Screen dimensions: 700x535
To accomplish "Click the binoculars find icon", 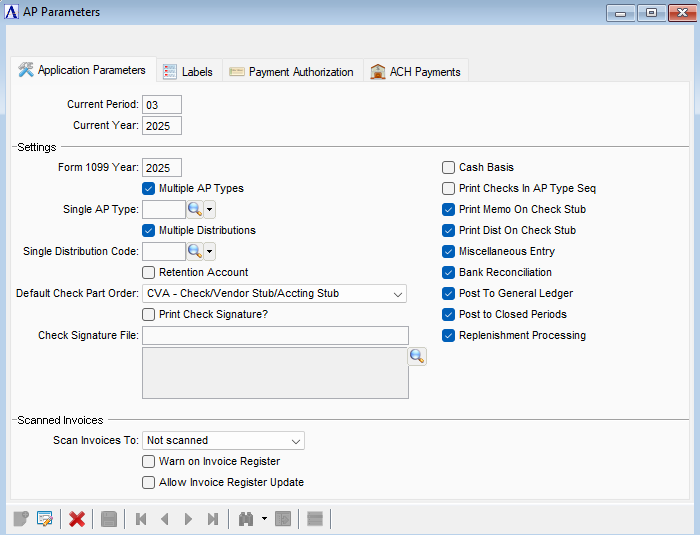I will [246, 519].
